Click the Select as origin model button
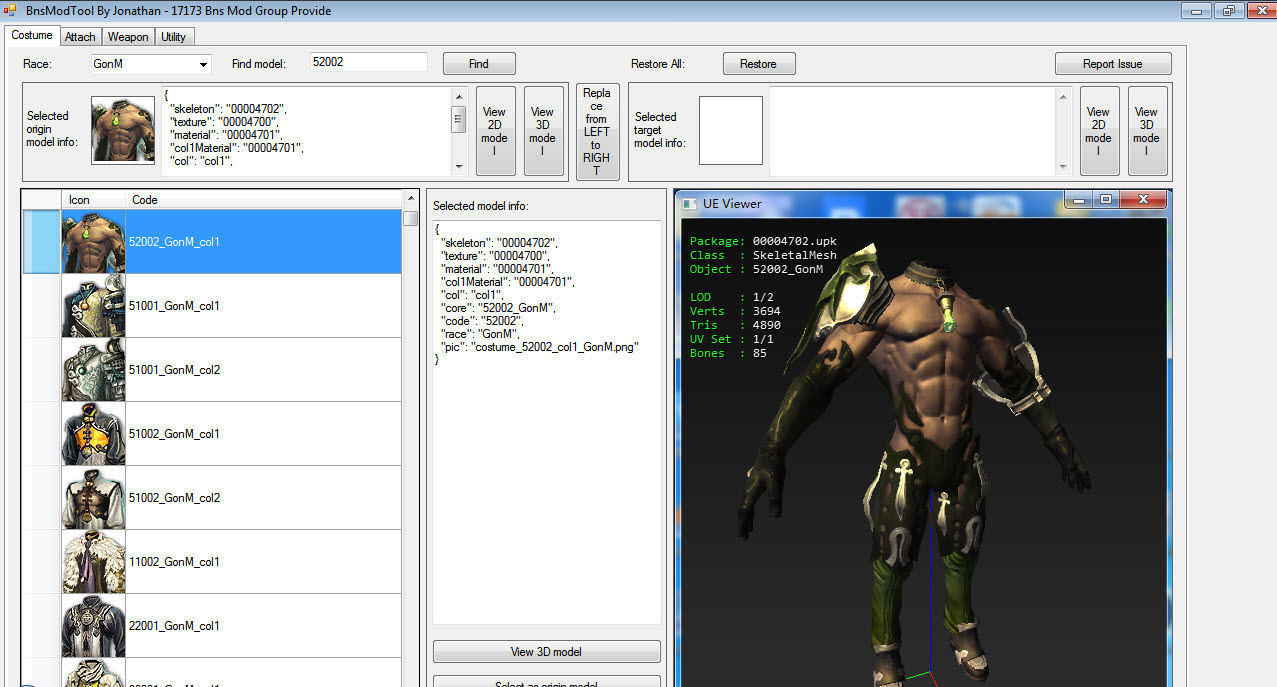Viewport: 1277px width, 687px height. (547, 683)
